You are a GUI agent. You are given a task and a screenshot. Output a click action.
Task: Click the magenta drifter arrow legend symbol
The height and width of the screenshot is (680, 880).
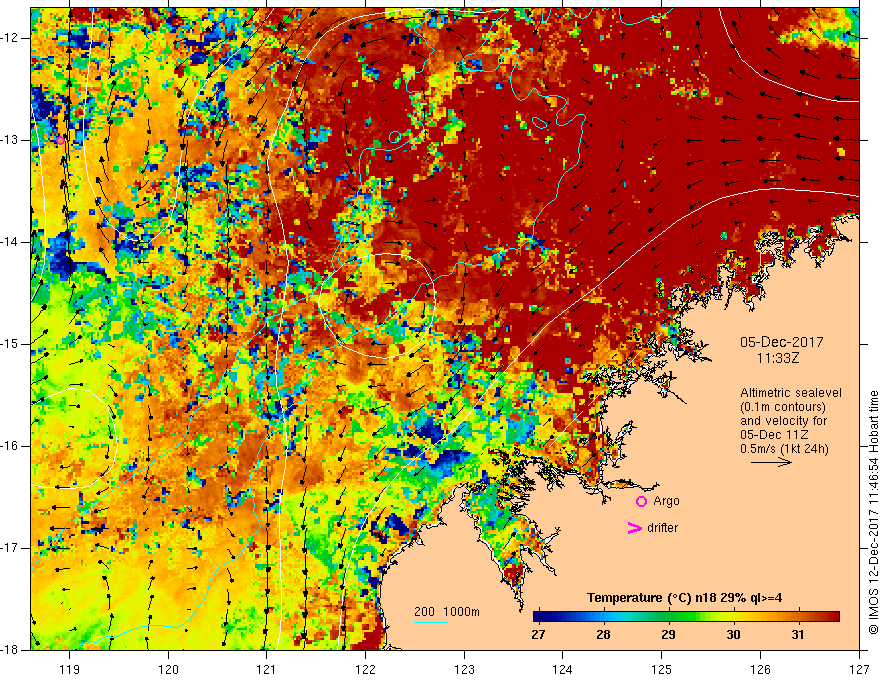634,528
